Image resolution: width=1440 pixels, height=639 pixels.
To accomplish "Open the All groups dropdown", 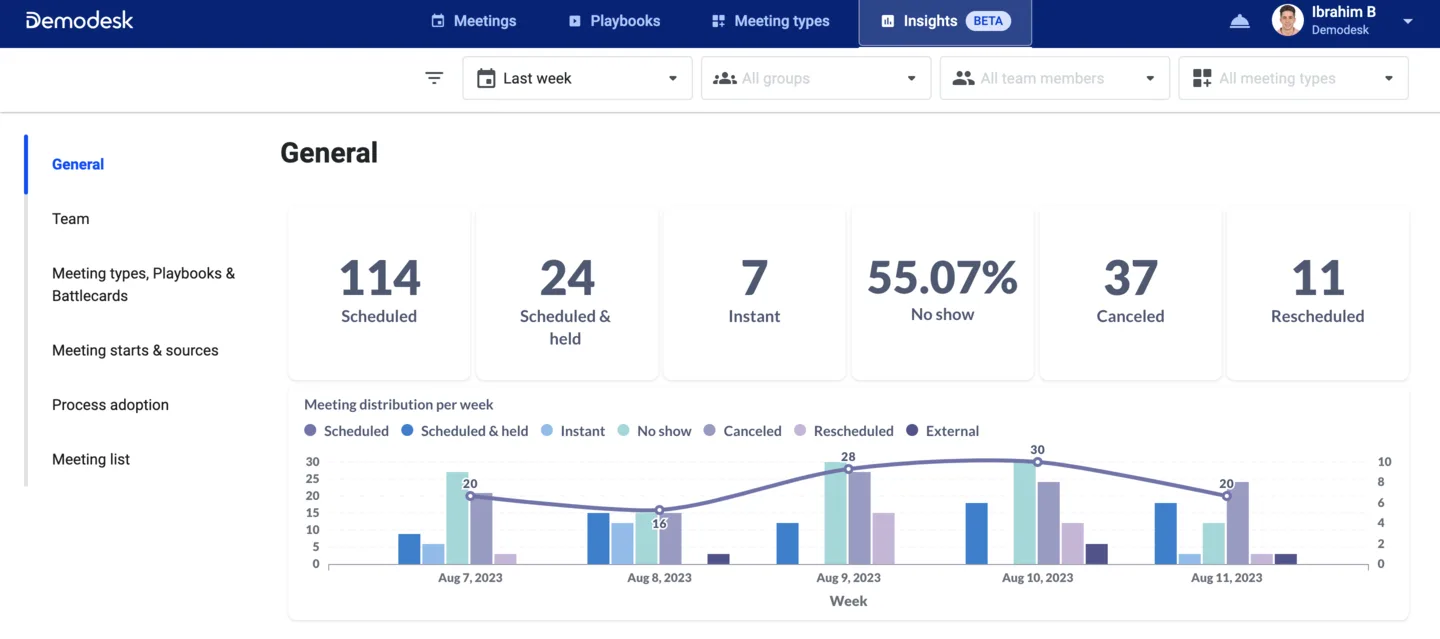I will [816, 78].
